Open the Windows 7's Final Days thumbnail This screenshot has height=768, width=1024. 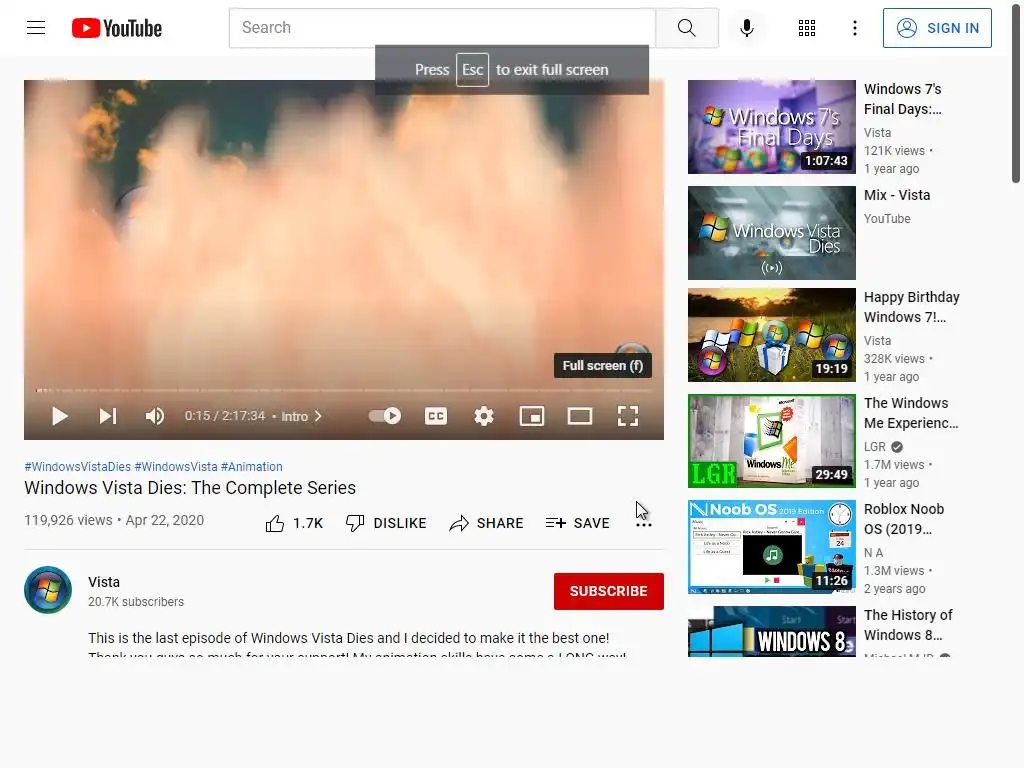771,127
